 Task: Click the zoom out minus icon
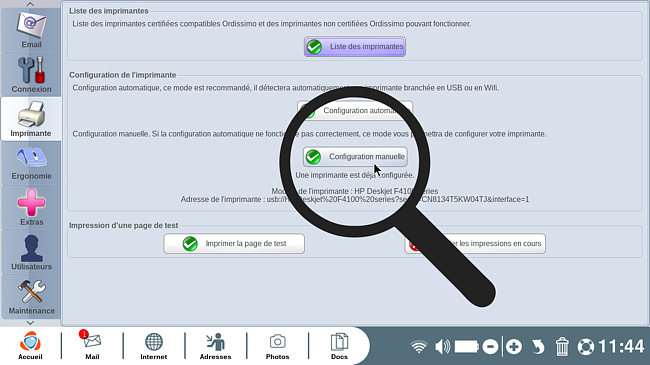490,346
